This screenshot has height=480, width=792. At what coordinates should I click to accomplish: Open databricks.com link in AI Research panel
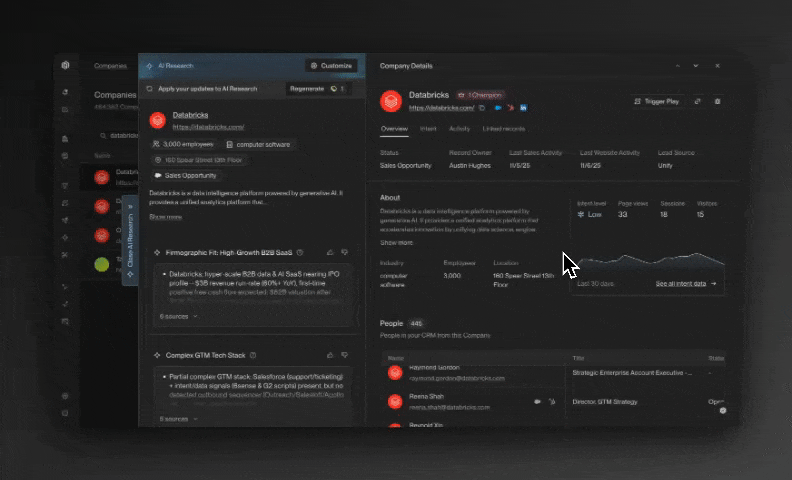pos(208,127)
